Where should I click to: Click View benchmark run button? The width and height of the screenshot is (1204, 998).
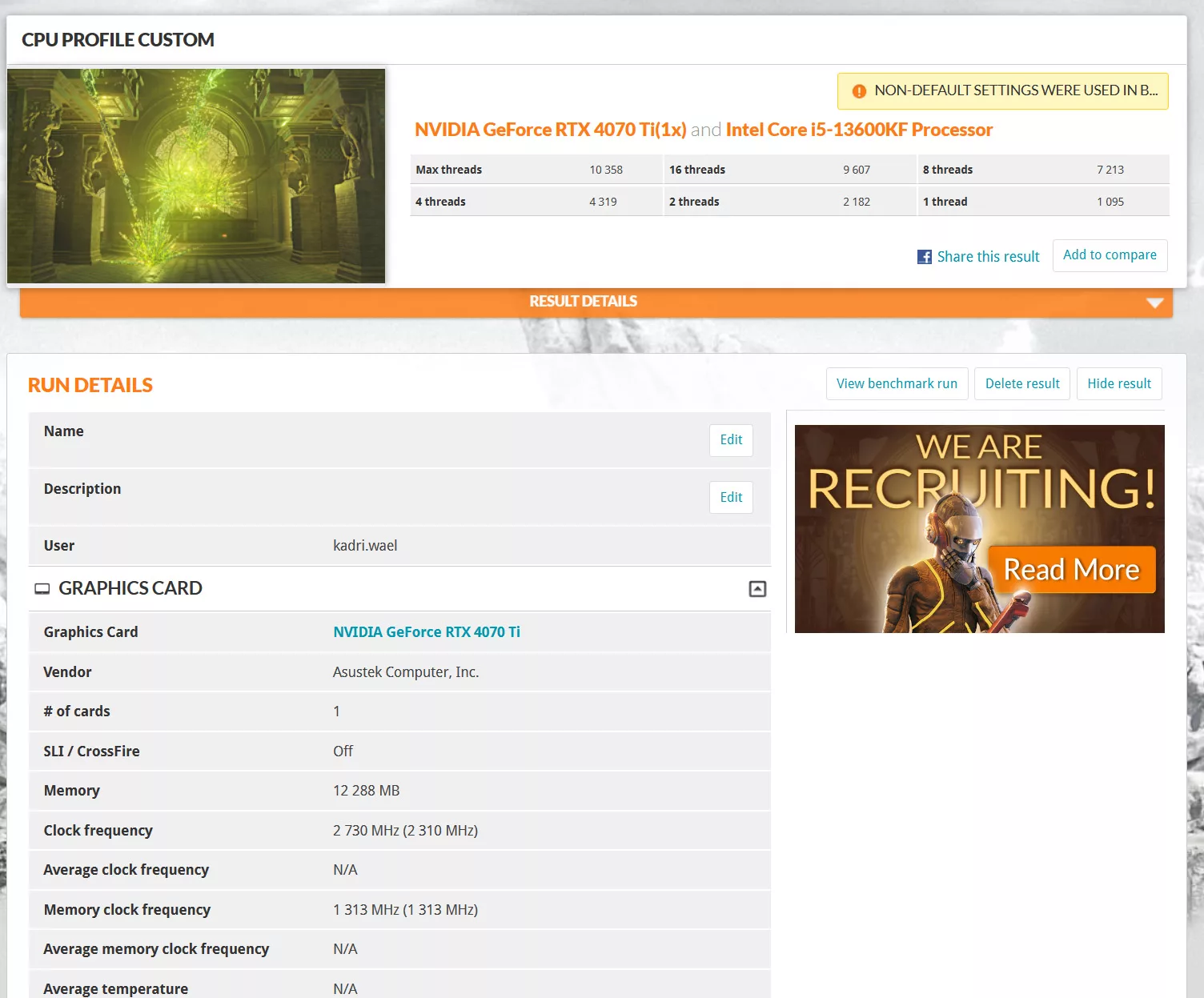tap(897, 383)
